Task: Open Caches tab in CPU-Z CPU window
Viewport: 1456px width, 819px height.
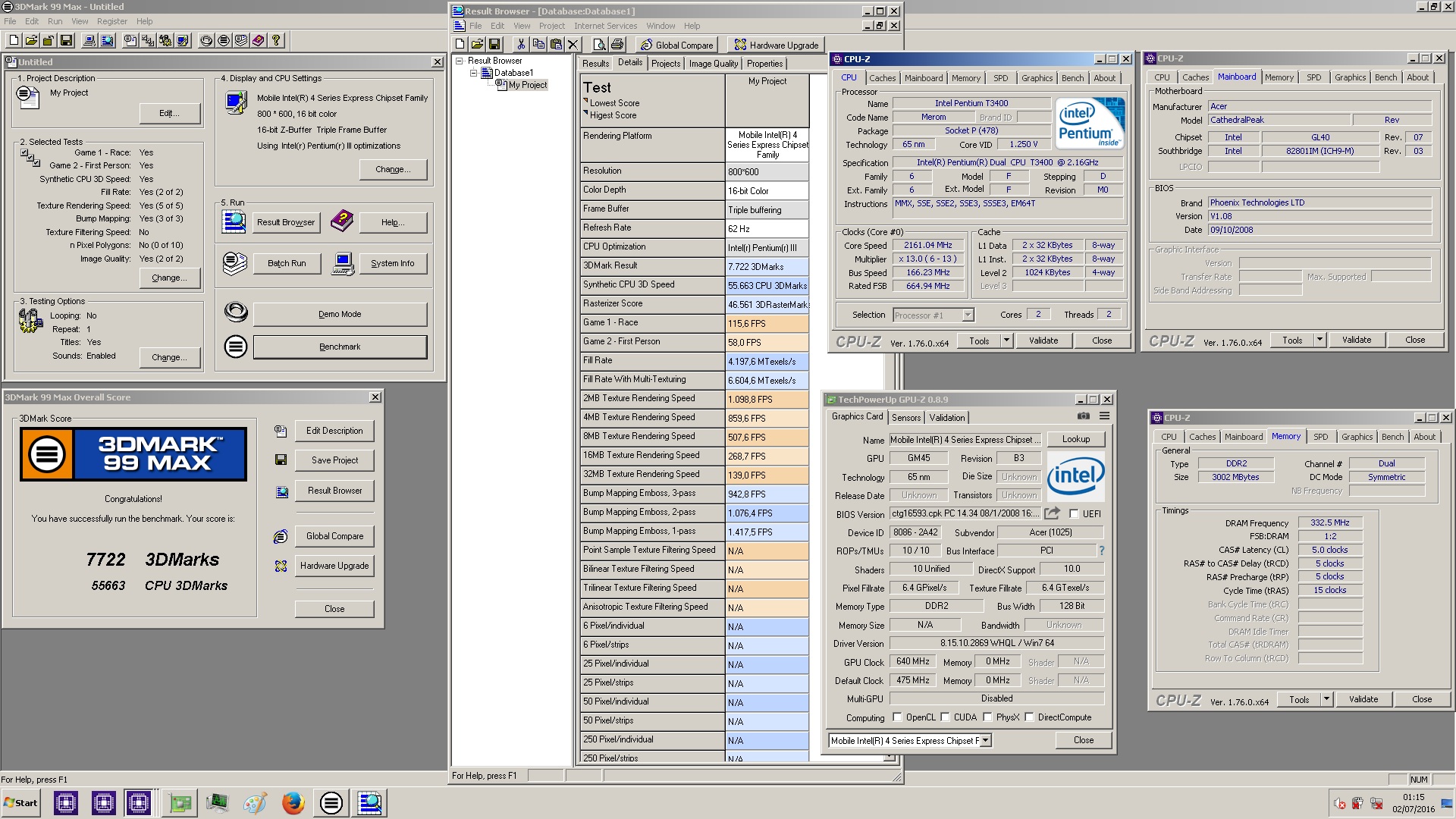Action: pos(882,78)
